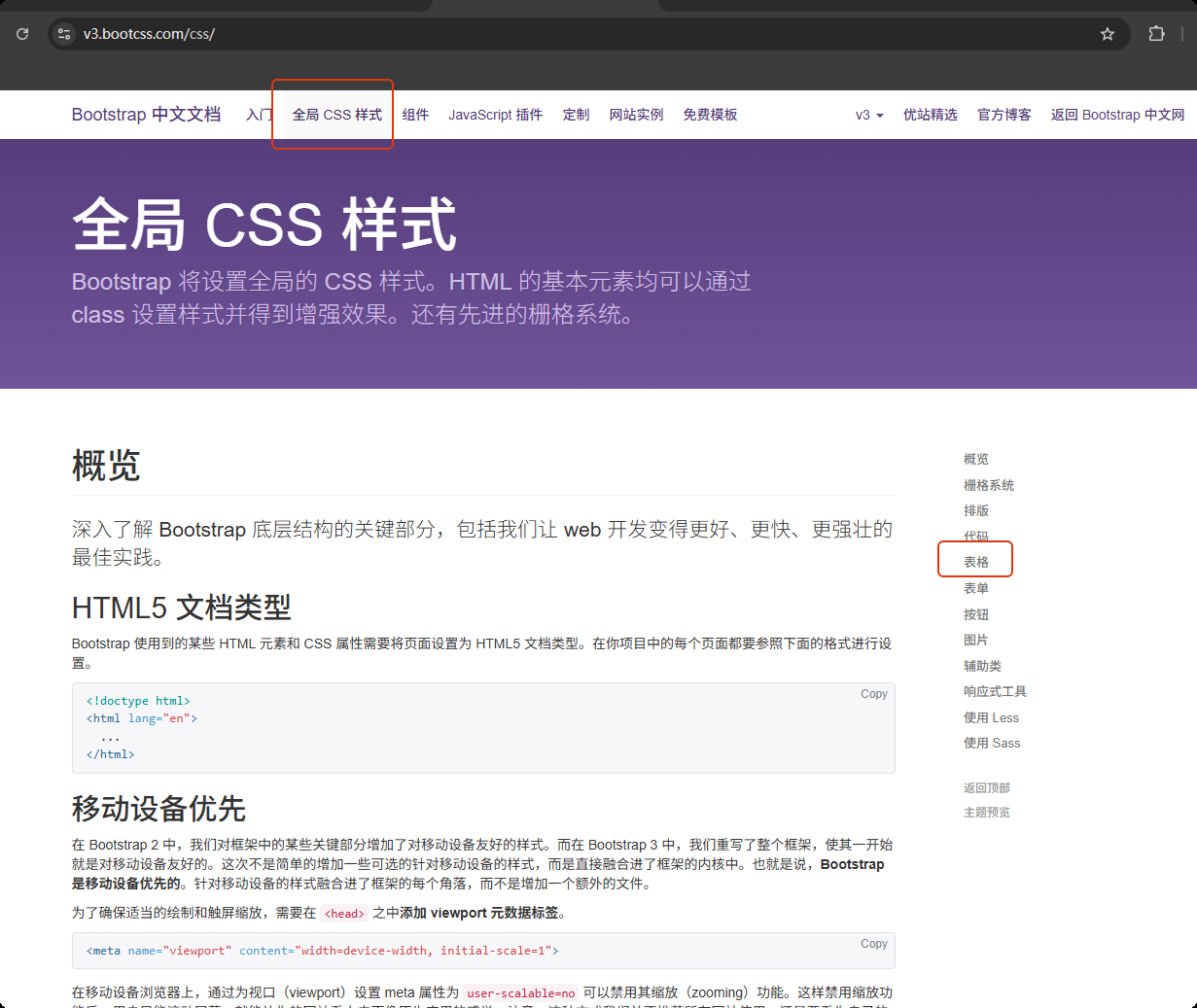Open the 免费模板 nav item
The height and width of the screenshot is (1008, 1197).
pyautogui.click(x=710, y=115)
